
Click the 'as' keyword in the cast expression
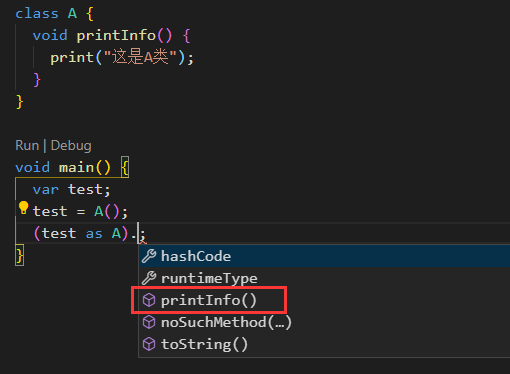pyautogui.click(x=94, y=233)
